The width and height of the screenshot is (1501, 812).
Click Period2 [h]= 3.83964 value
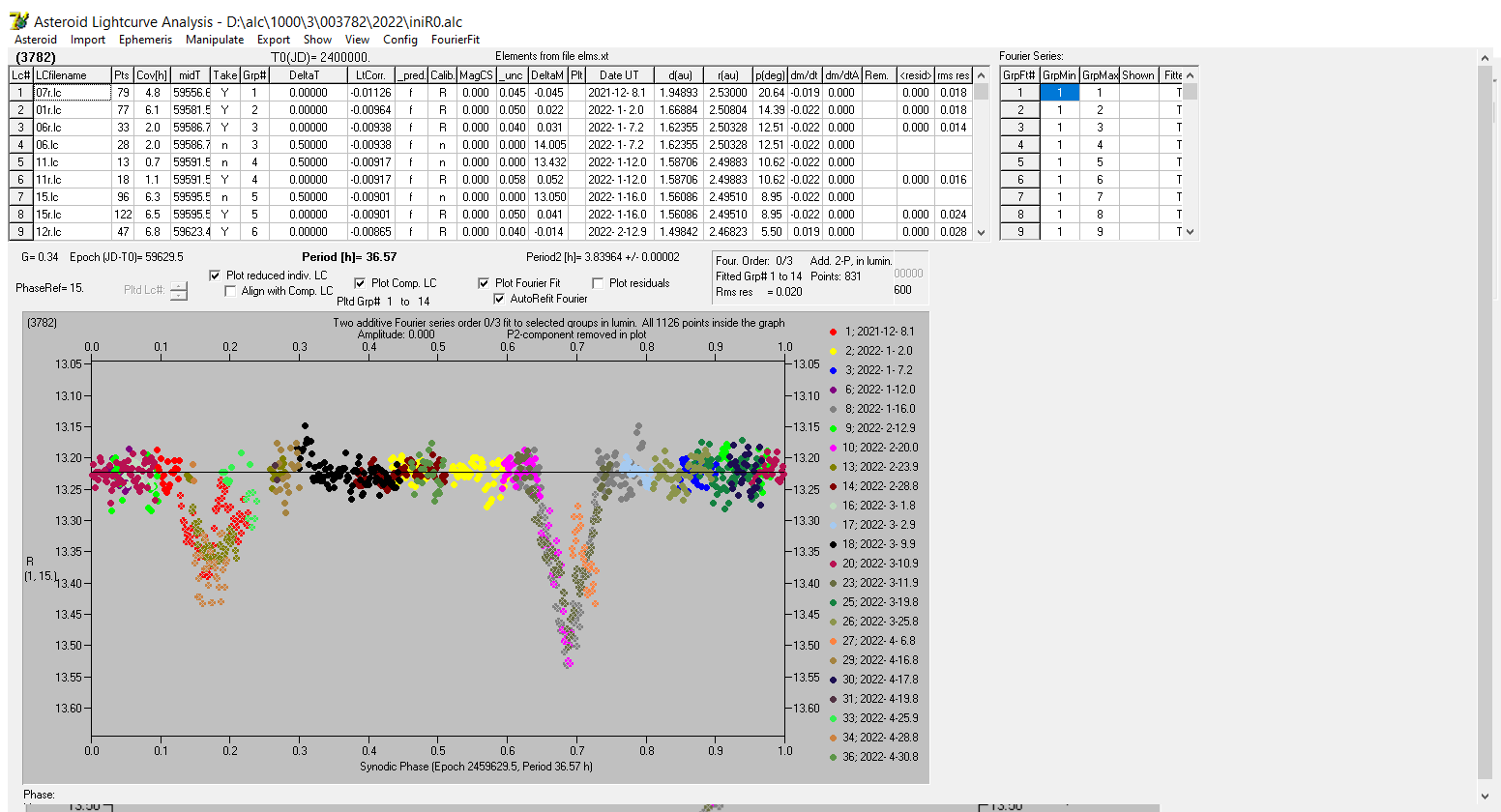(x=603, y=257)
